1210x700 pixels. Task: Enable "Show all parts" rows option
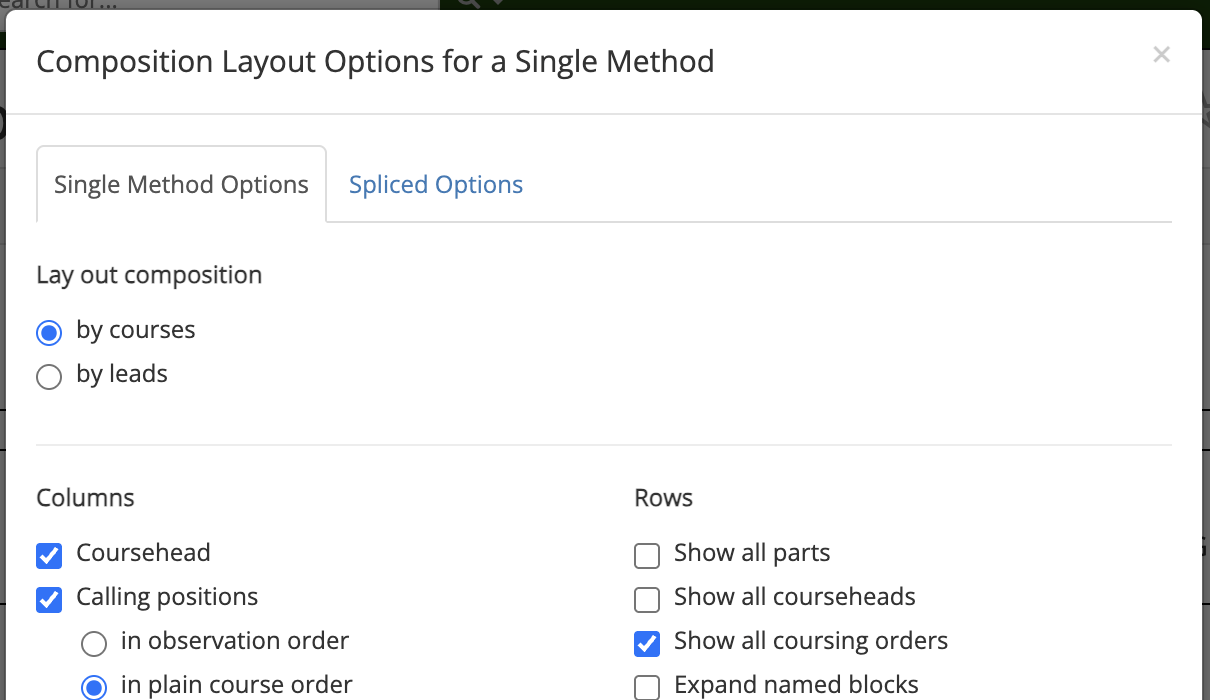coord(647,556)
